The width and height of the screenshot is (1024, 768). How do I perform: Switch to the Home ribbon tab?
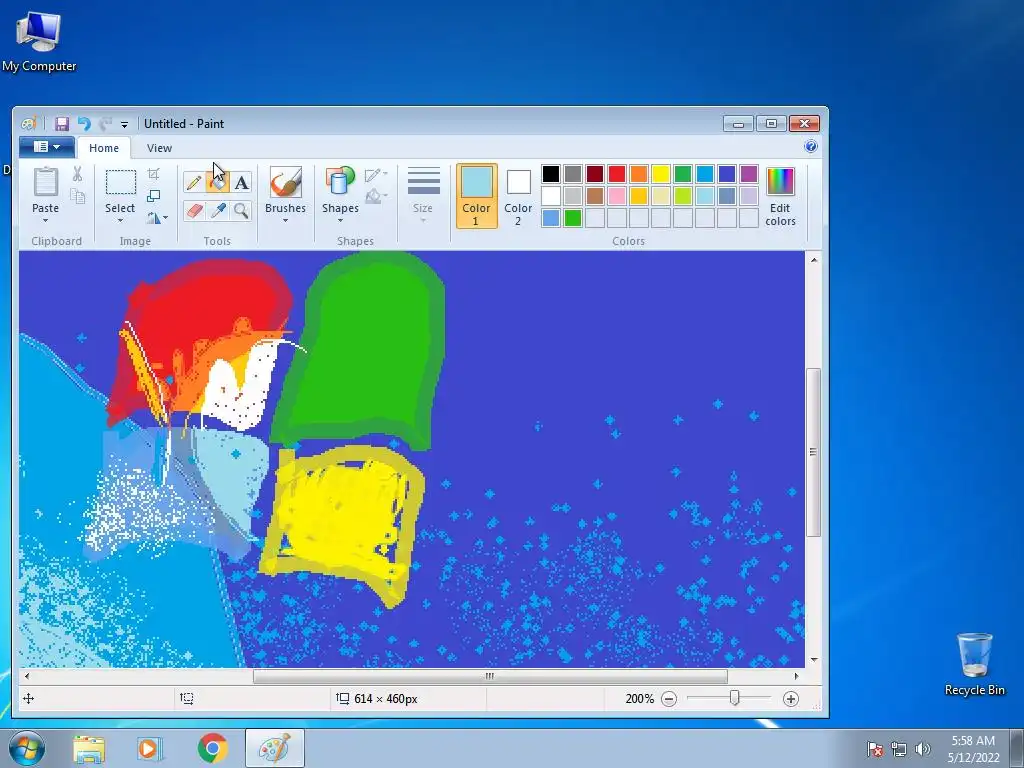coord(104,148)
